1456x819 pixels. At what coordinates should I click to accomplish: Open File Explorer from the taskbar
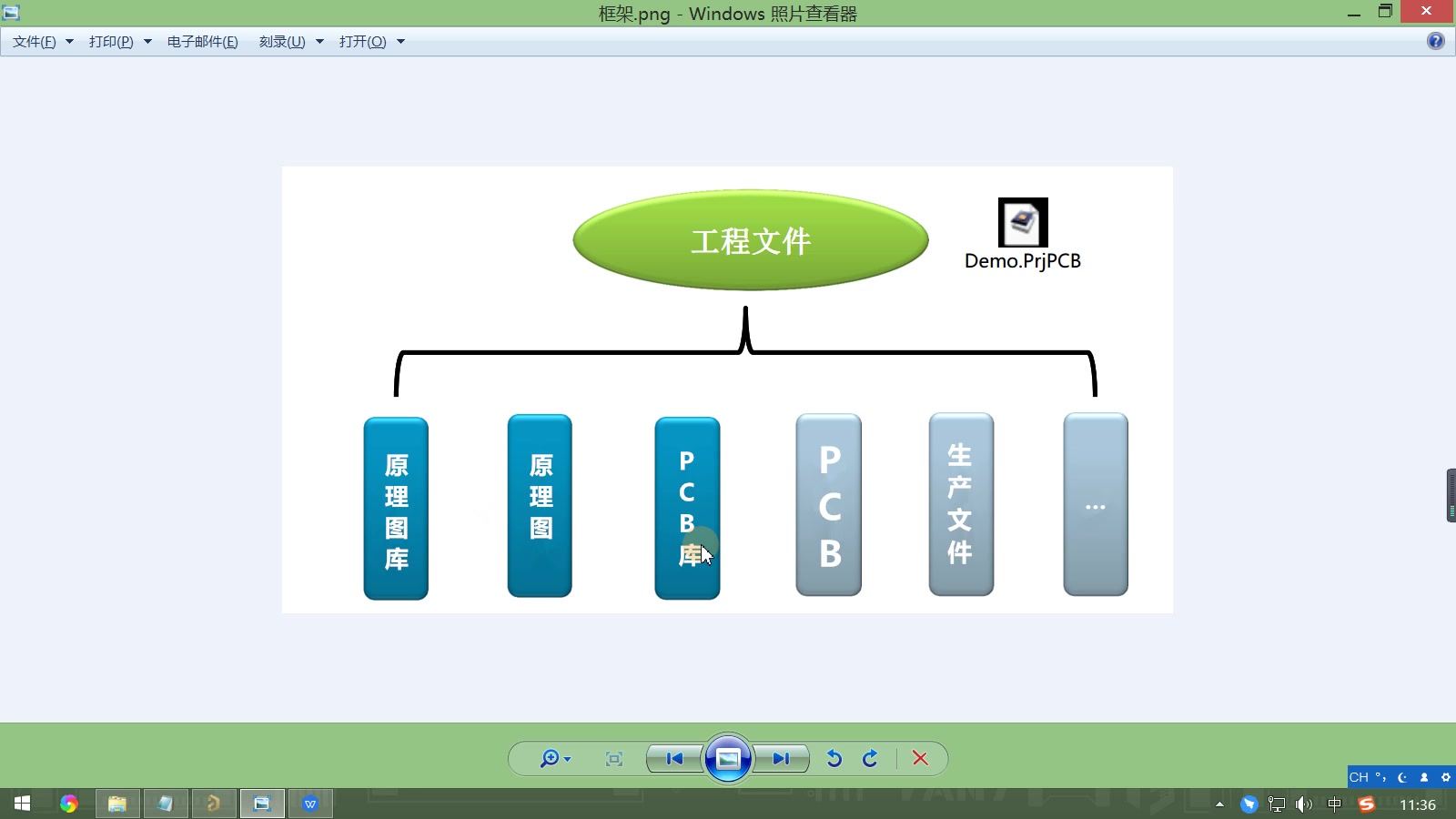pos(117,804)
